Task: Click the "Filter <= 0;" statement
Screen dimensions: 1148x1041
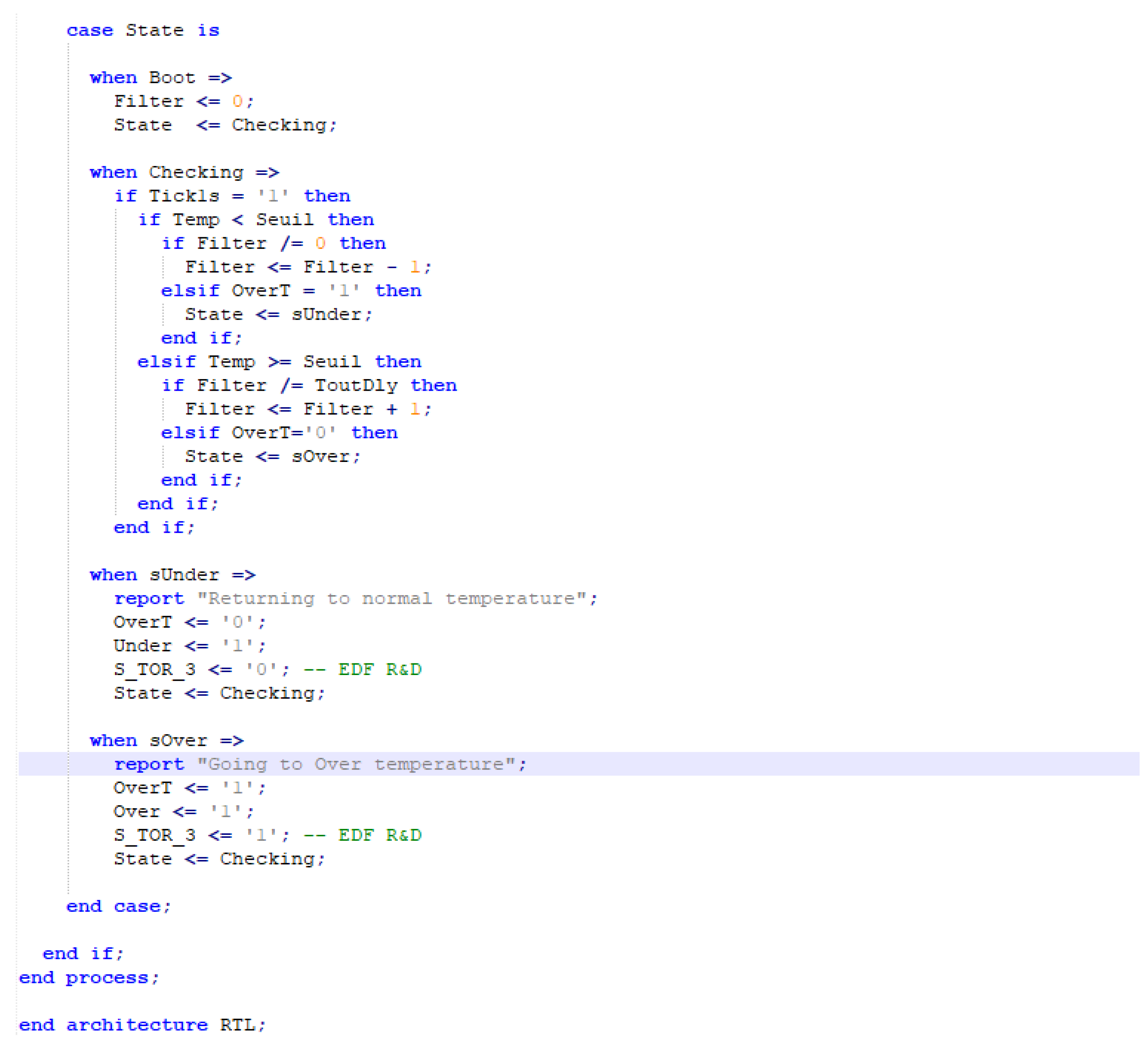Action: pos(182,101)
